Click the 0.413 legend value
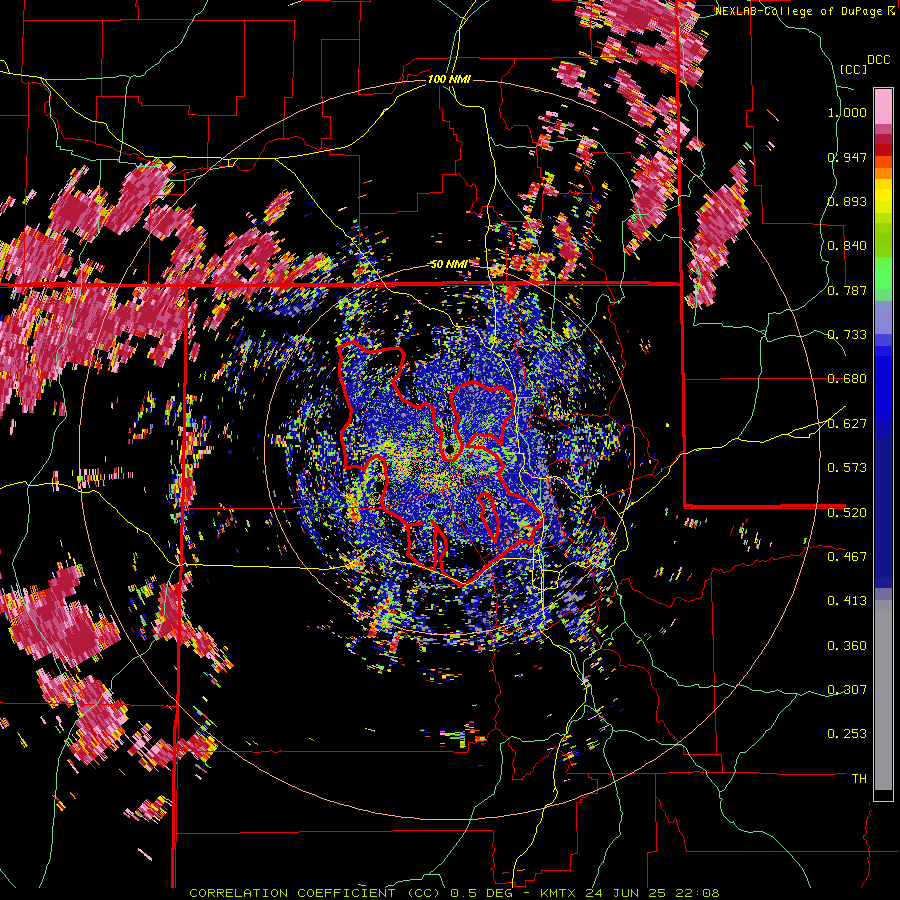This screenshot has height=900, width=900. pyautogui.click(x=847, y=601)
